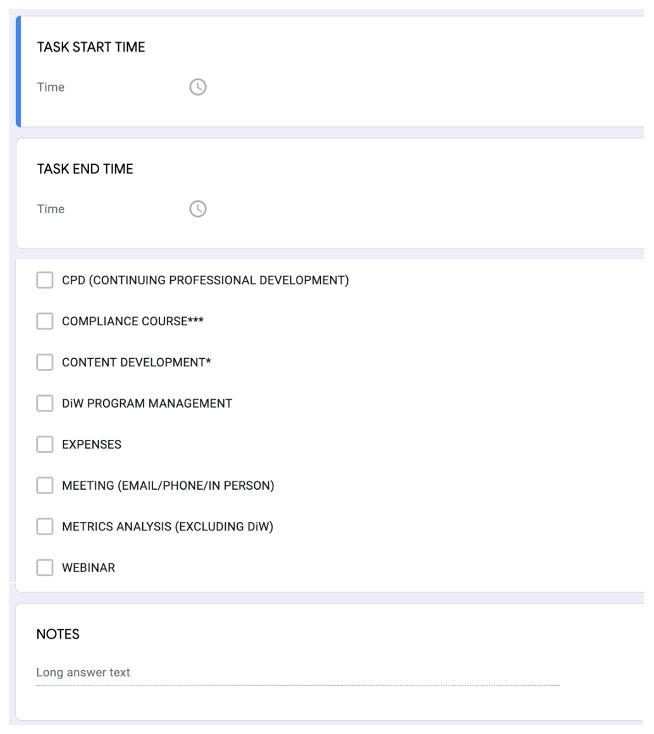Focus the NOTES long answer text field
Screen dimensions: 654x734
[x=298, y=673]
